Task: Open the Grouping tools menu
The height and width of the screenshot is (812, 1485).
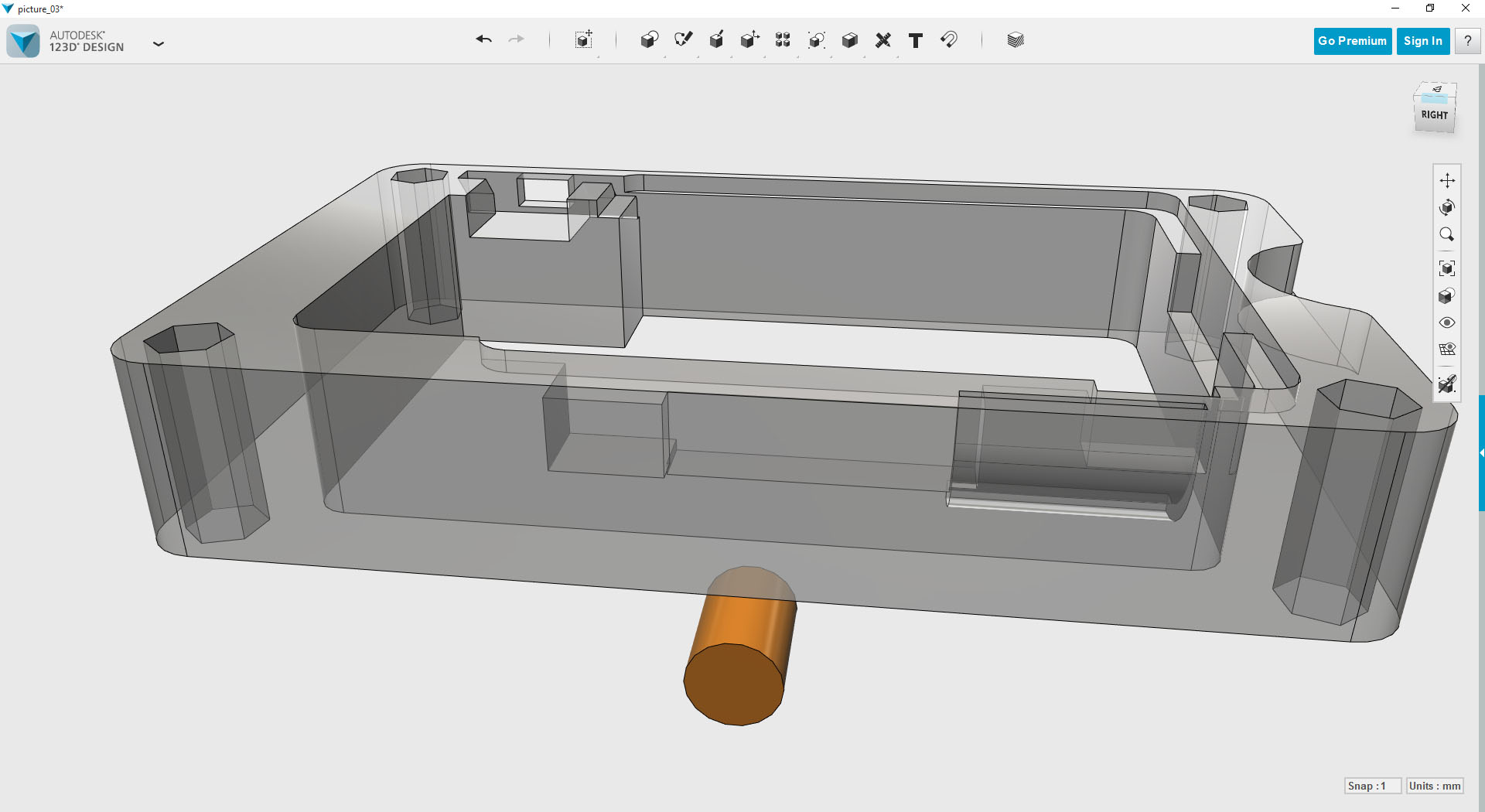Action: coord(816,40)
